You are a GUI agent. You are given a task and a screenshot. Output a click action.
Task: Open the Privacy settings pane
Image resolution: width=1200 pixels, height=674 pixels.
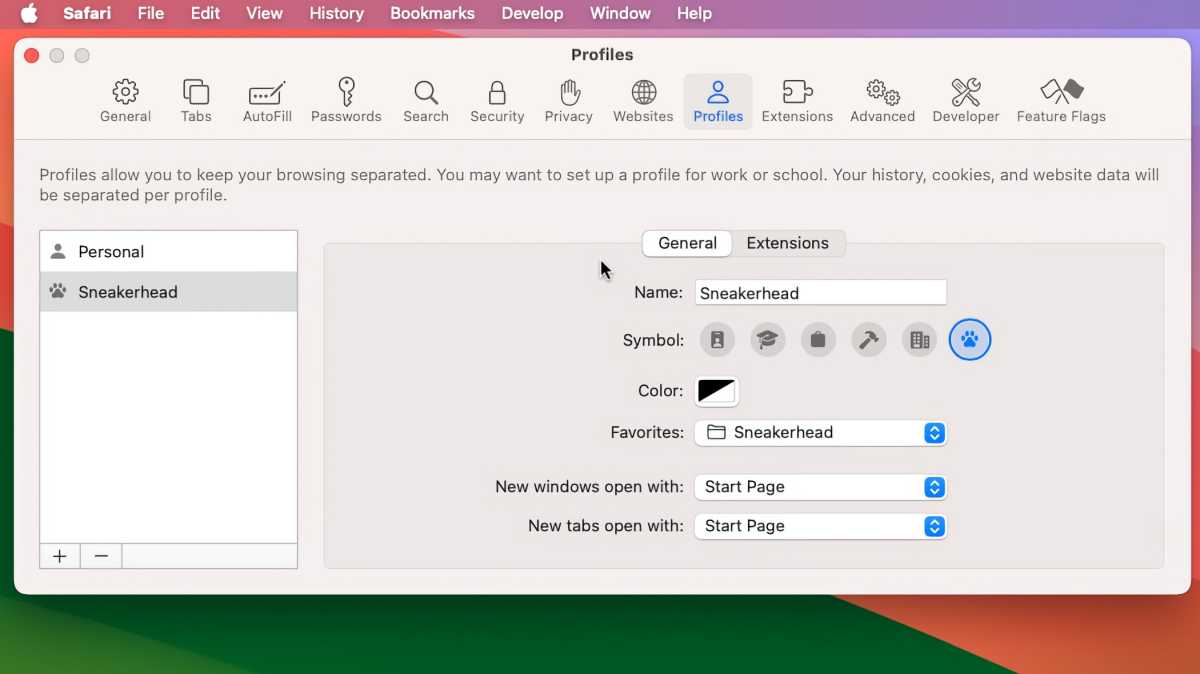569,101
